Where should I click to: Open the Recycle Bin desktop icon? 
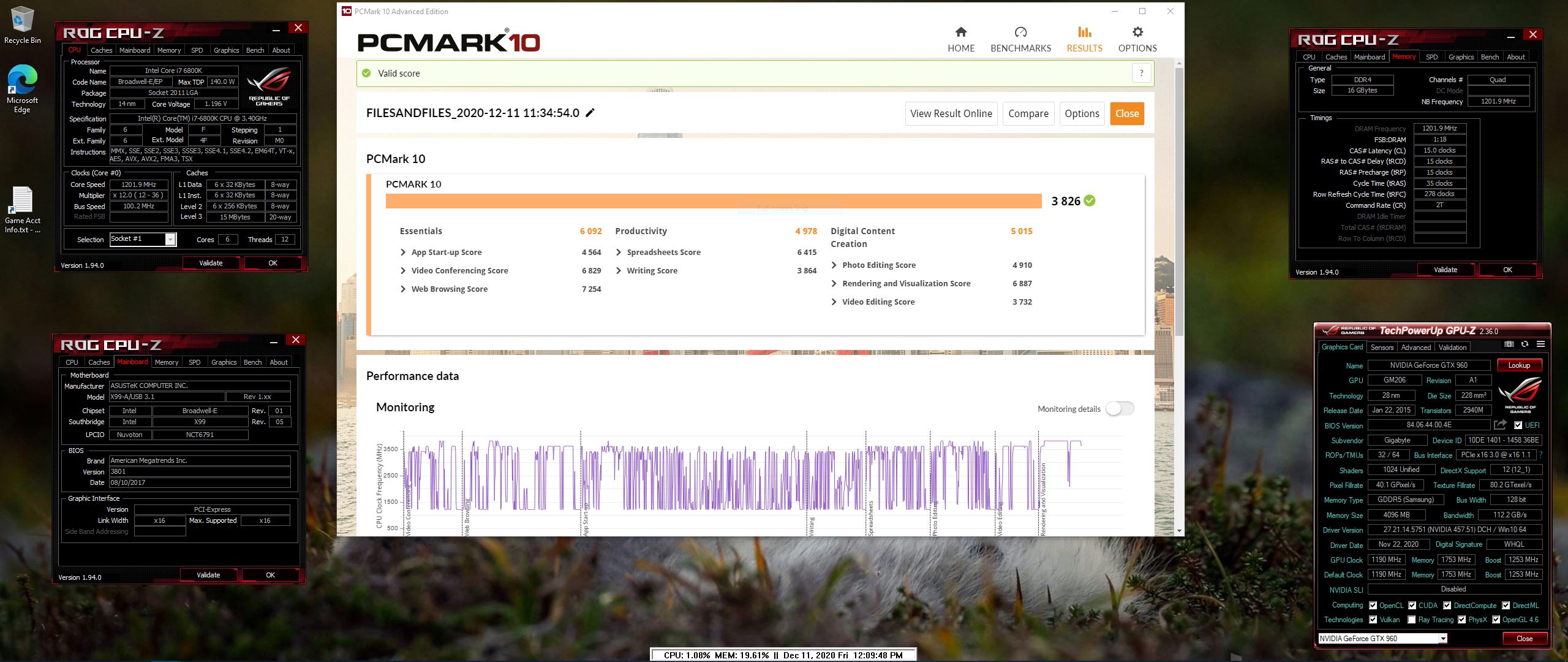(x=22, y=25)
